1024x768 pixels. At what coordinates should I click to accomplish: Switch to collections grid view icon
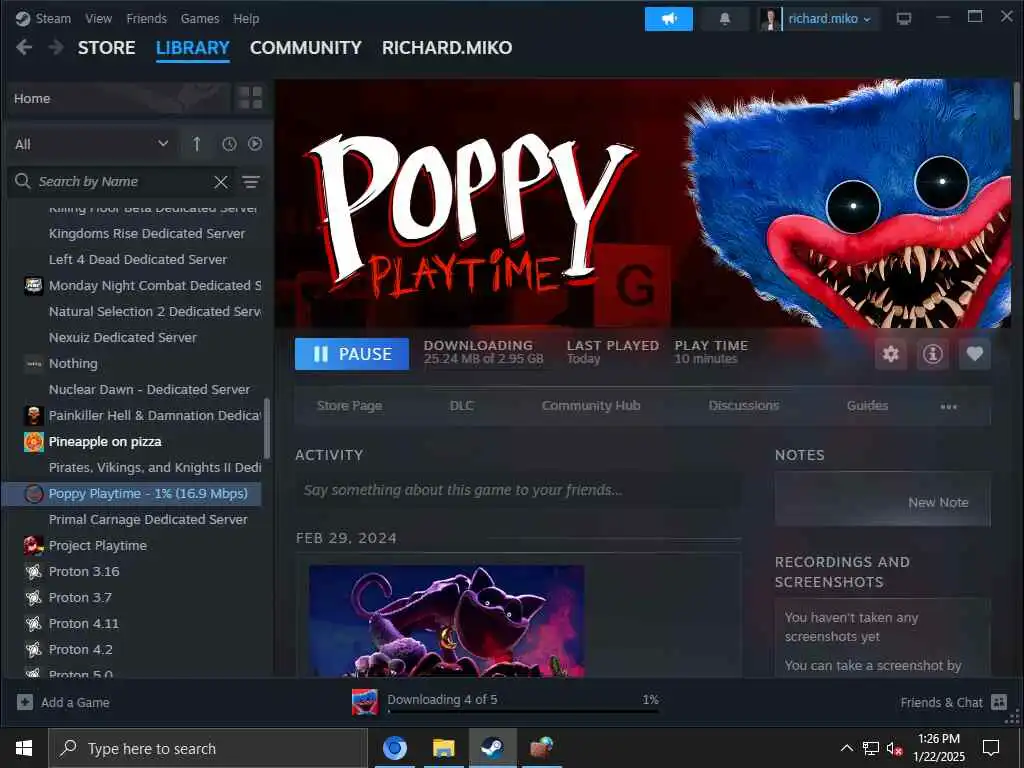(250, 98)
